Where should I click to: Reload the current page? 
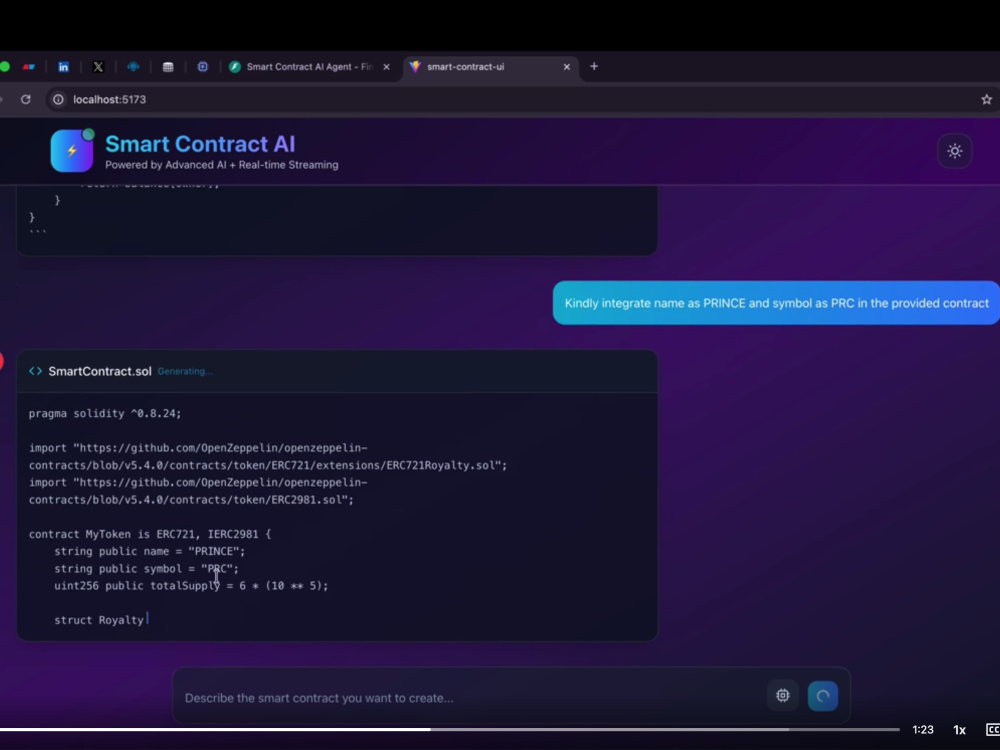26,99
